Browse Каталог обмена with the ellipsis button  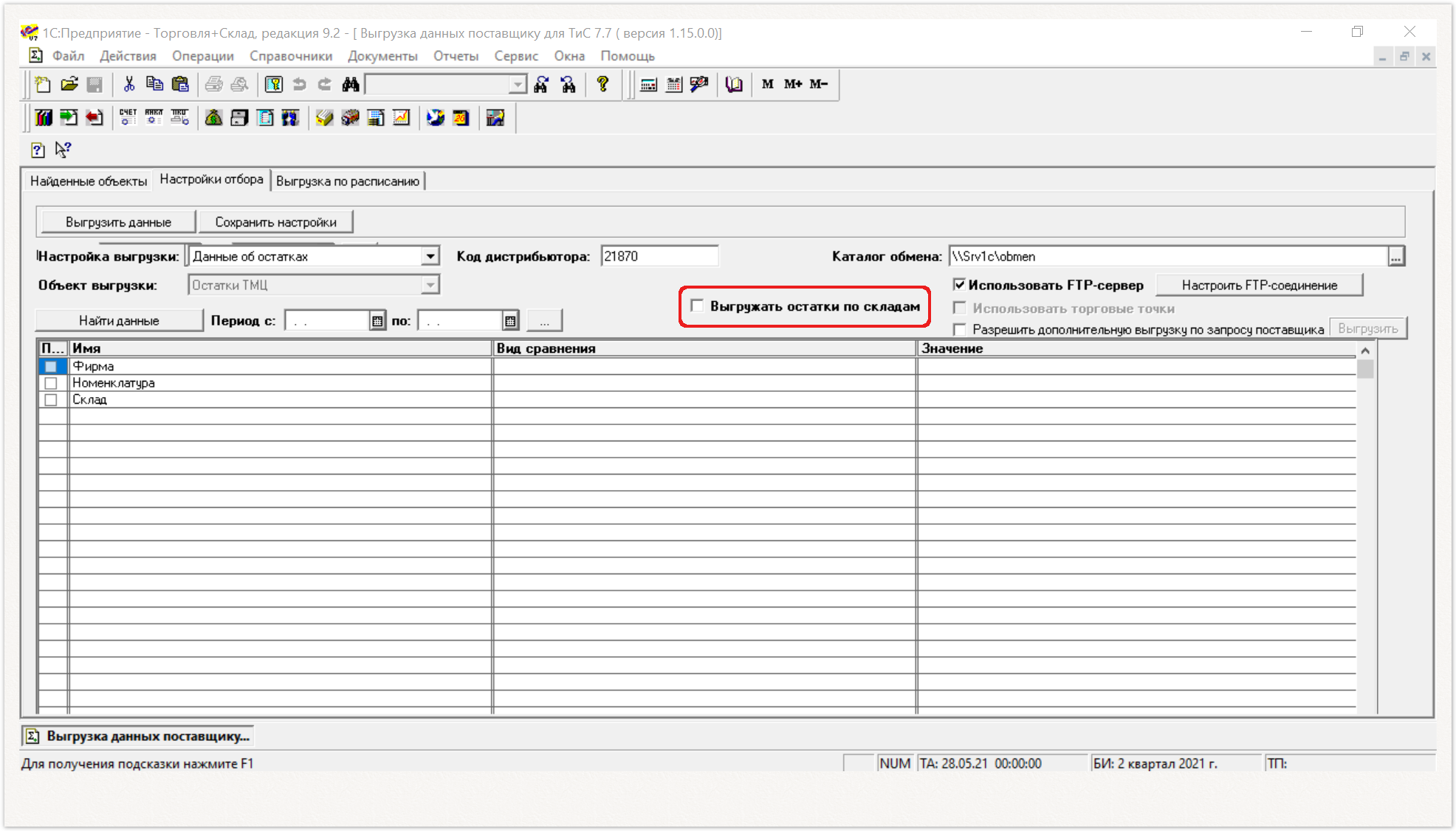point(1395,257)
